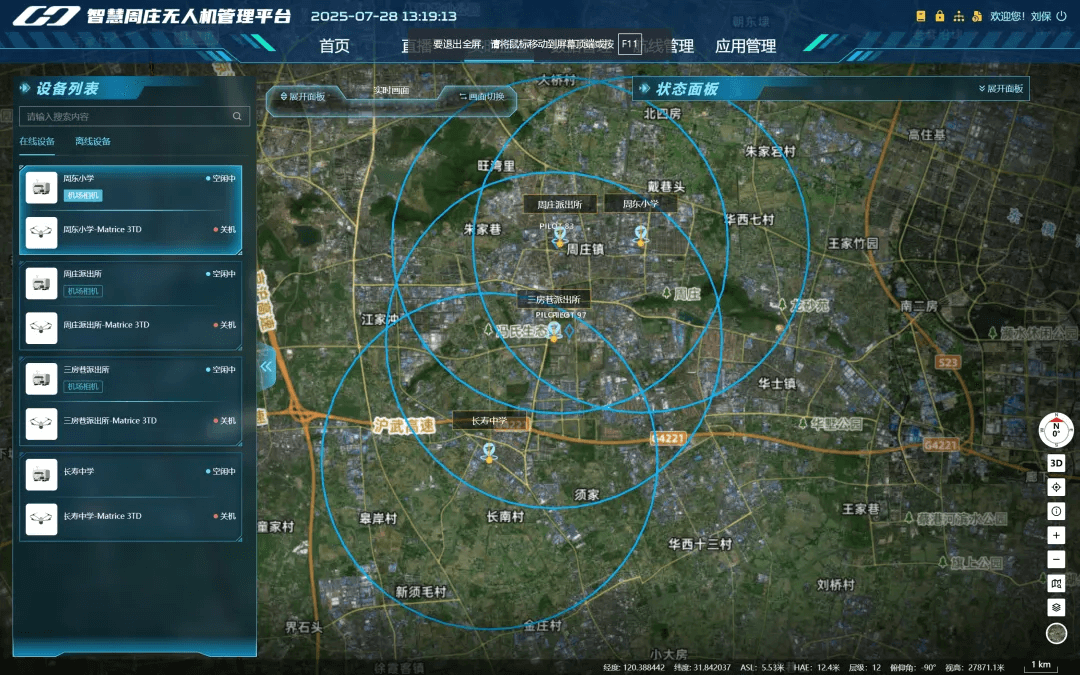This screenshot has height=675, width=1080.
Task: Click the 设备列表 panel title
Action: (68, 88)
